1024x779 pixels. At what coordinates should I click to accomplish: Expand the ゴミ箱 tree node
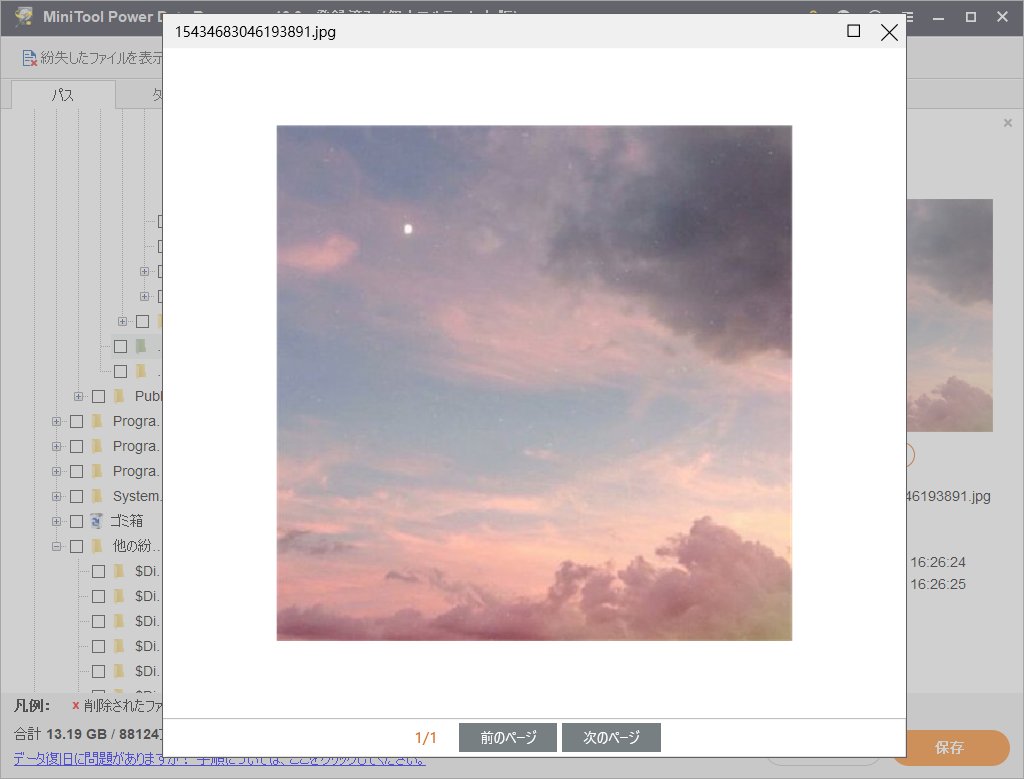pos(56,521)
